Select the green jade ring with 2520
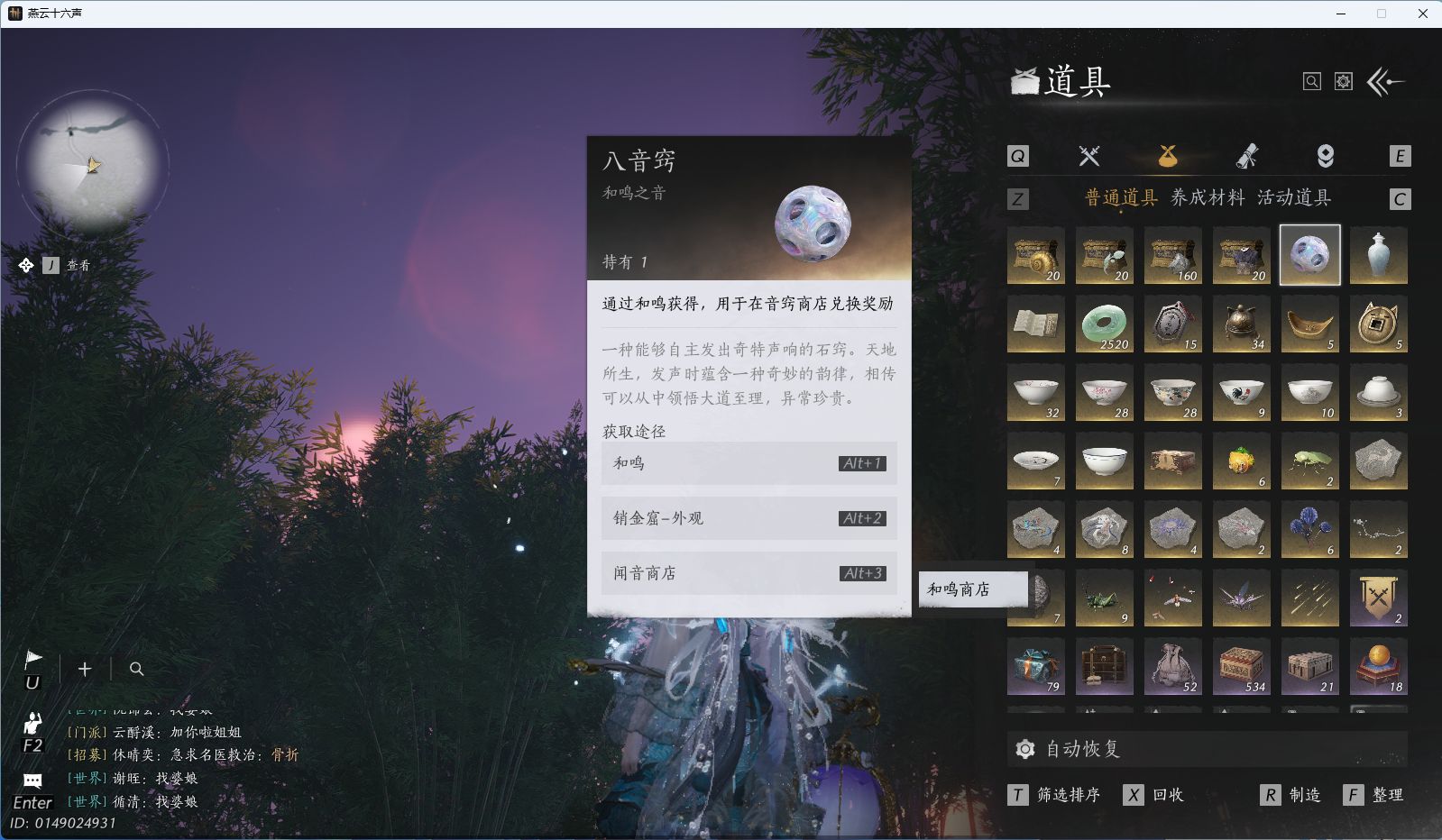The width and height of the screenshot is (1442, 840). 1104,324
